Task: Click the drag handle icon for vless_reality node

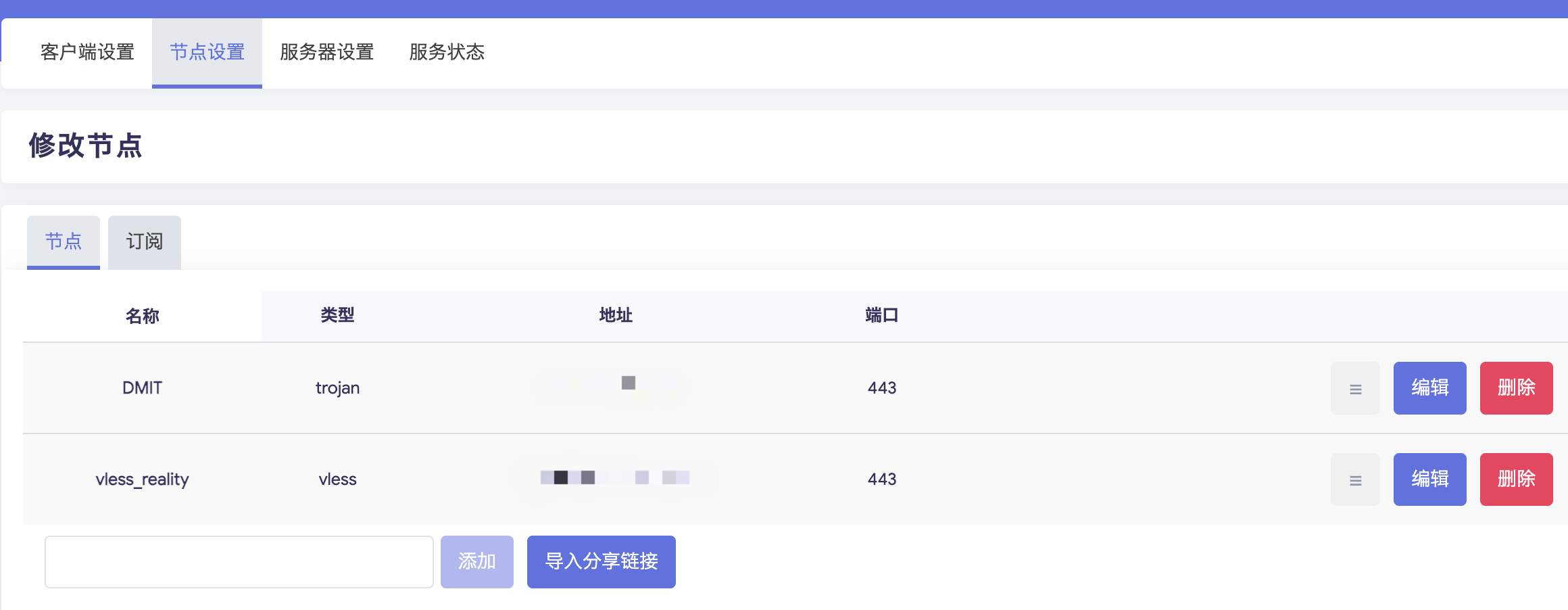Action: (x=1355, y=479)
